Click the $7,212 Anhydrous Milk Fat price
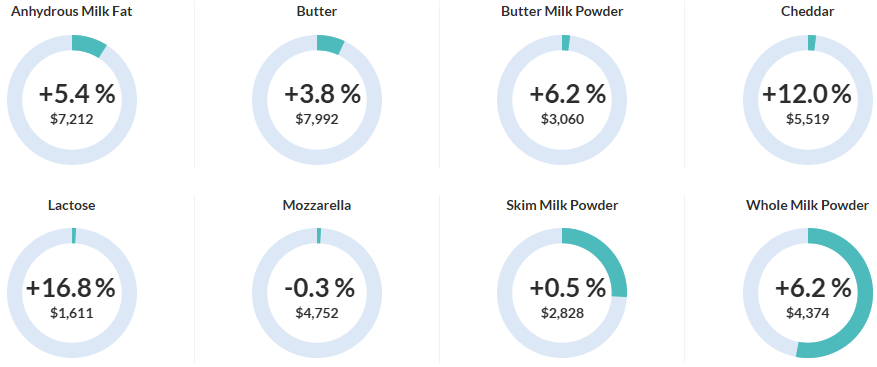The height and width of the screenshot is (367, 877). (x=72, y=119)
